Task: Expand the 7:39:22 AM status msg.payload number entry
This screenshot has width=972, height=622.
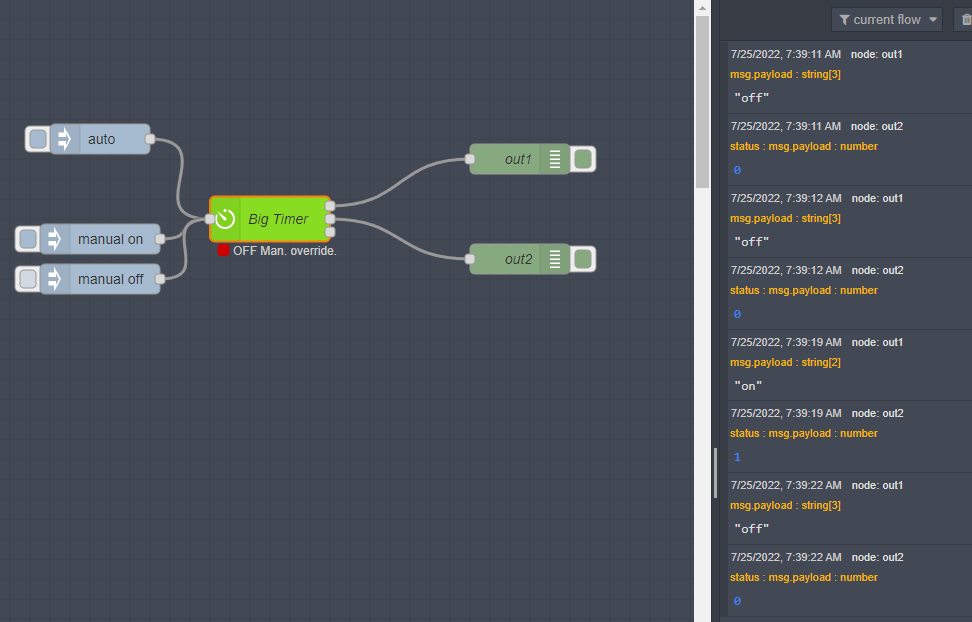Action: (x=803, y=577)
